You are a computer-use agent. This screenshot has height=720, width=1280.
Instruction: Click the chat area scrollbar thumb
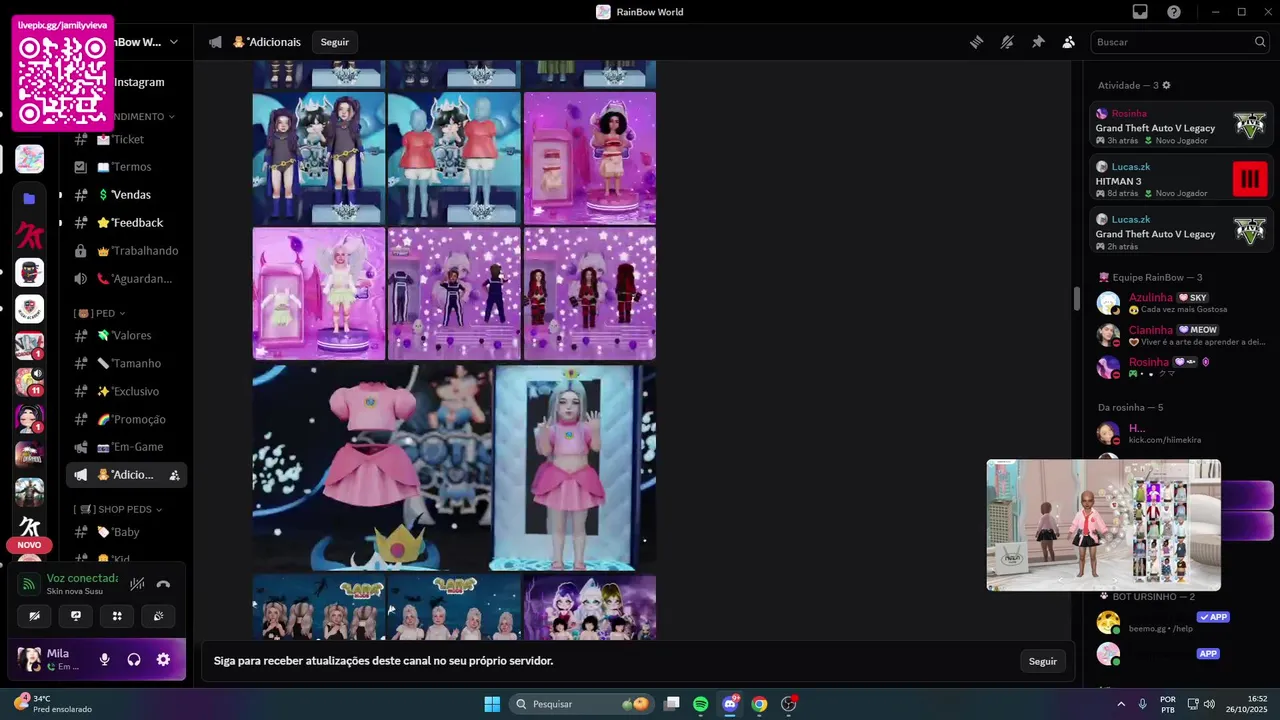point(1076,299)
